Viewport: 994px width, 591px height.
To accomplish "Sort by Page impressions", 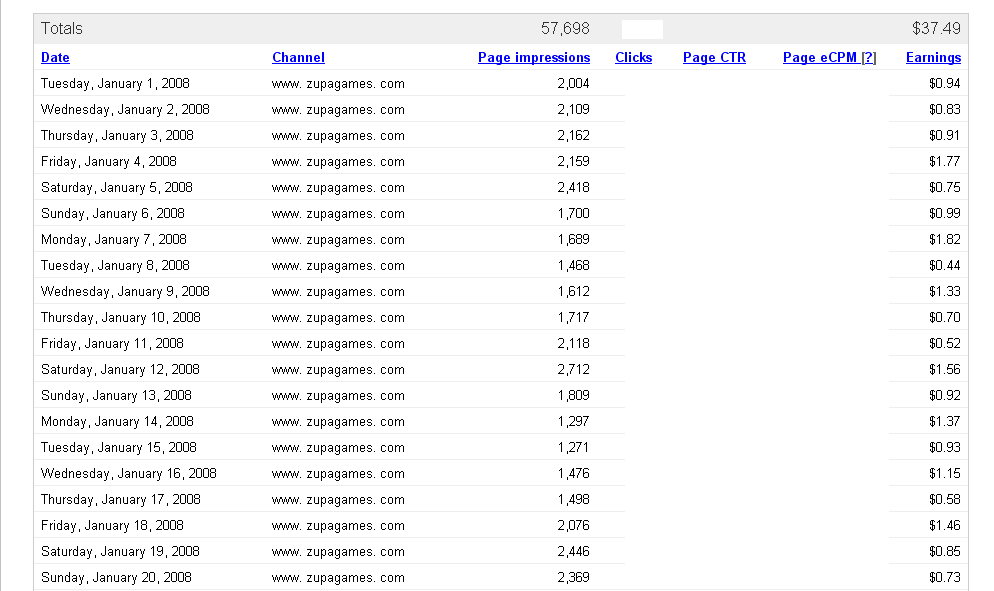I will pyautogui.click(x=533, y=57).
